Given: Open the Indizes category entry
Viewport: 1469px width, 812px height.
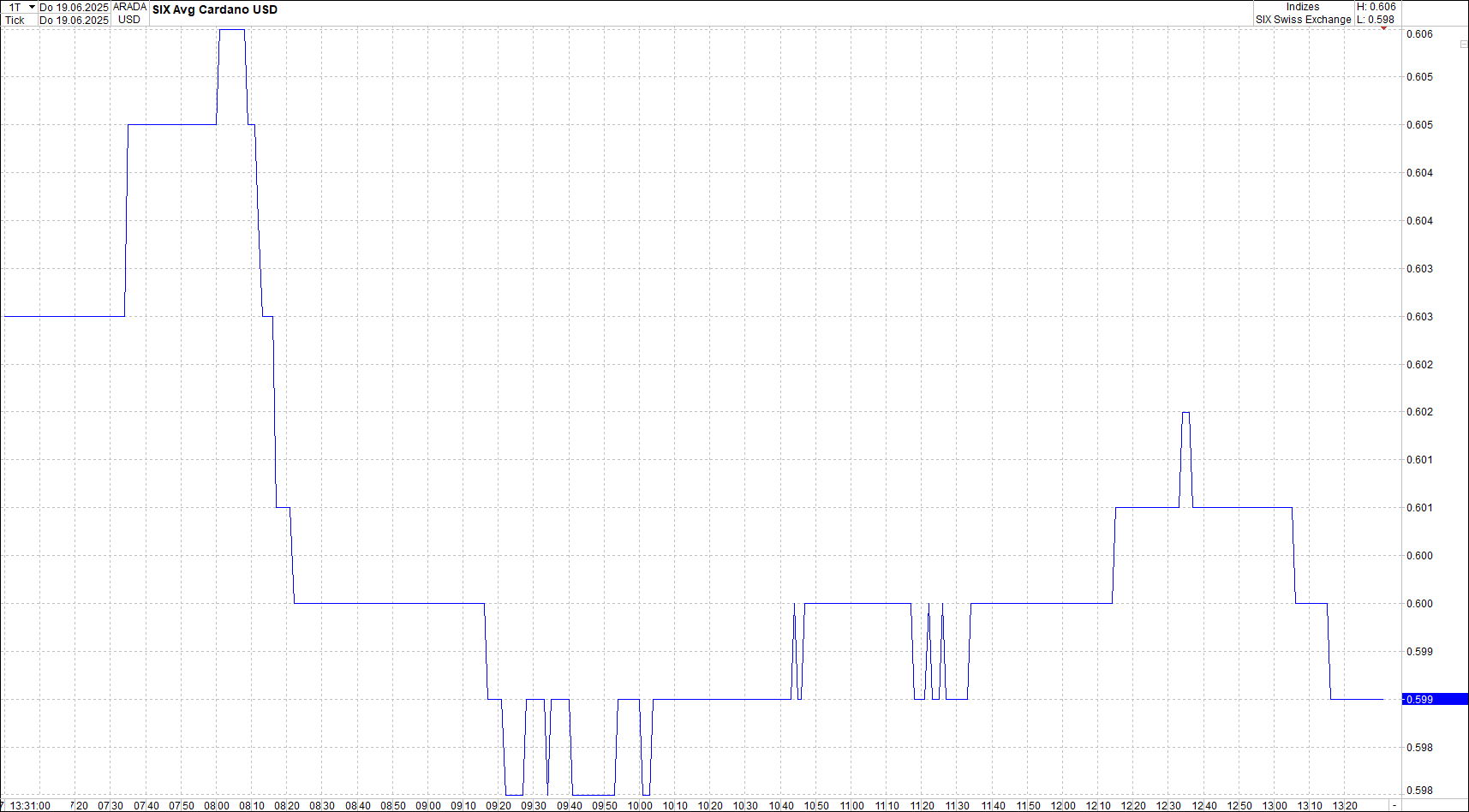Looking at the screenshot, I should click(x=1302, y=6).
